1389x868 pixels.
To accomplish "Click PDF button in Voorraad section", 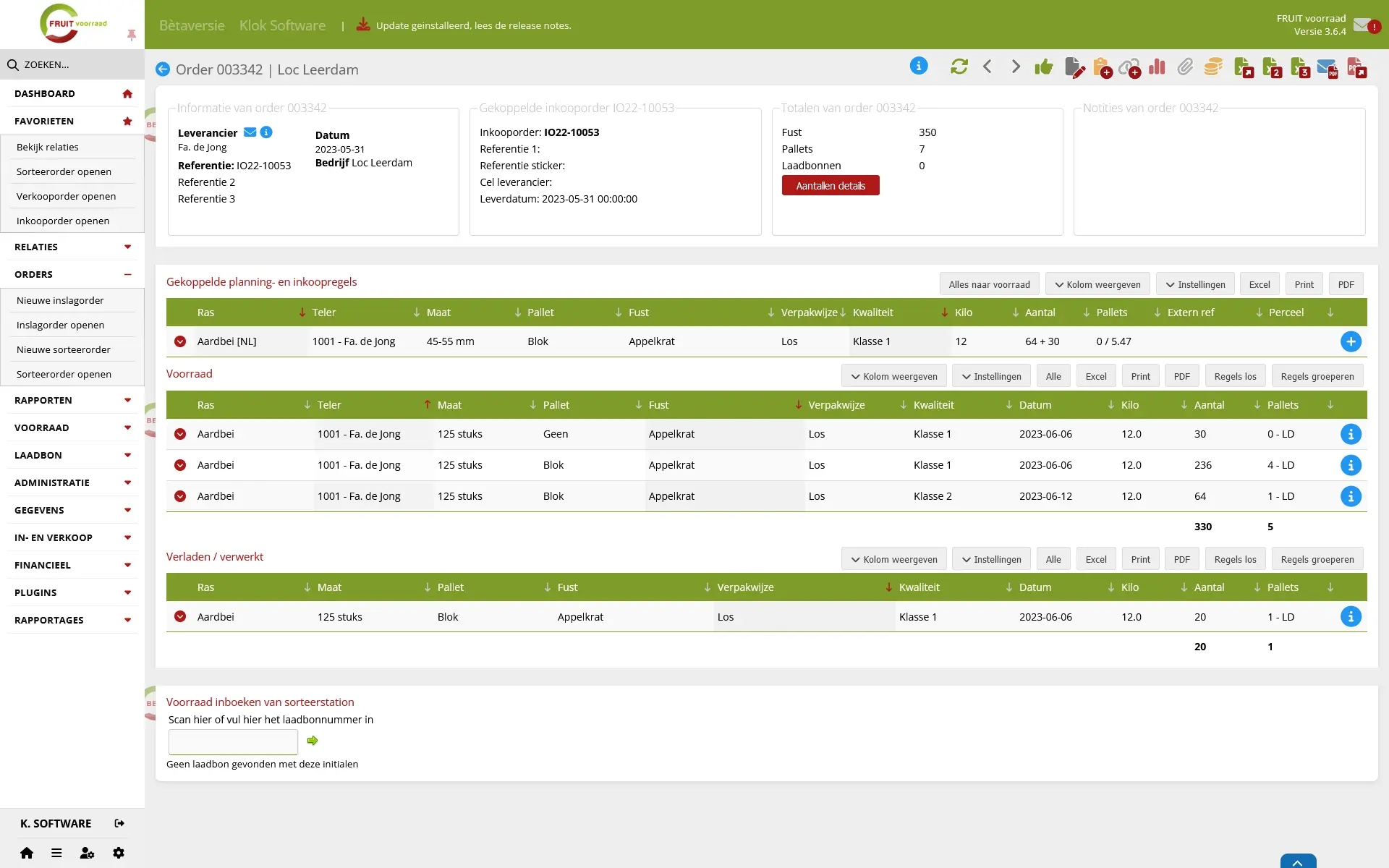I will click(1182, 376).
